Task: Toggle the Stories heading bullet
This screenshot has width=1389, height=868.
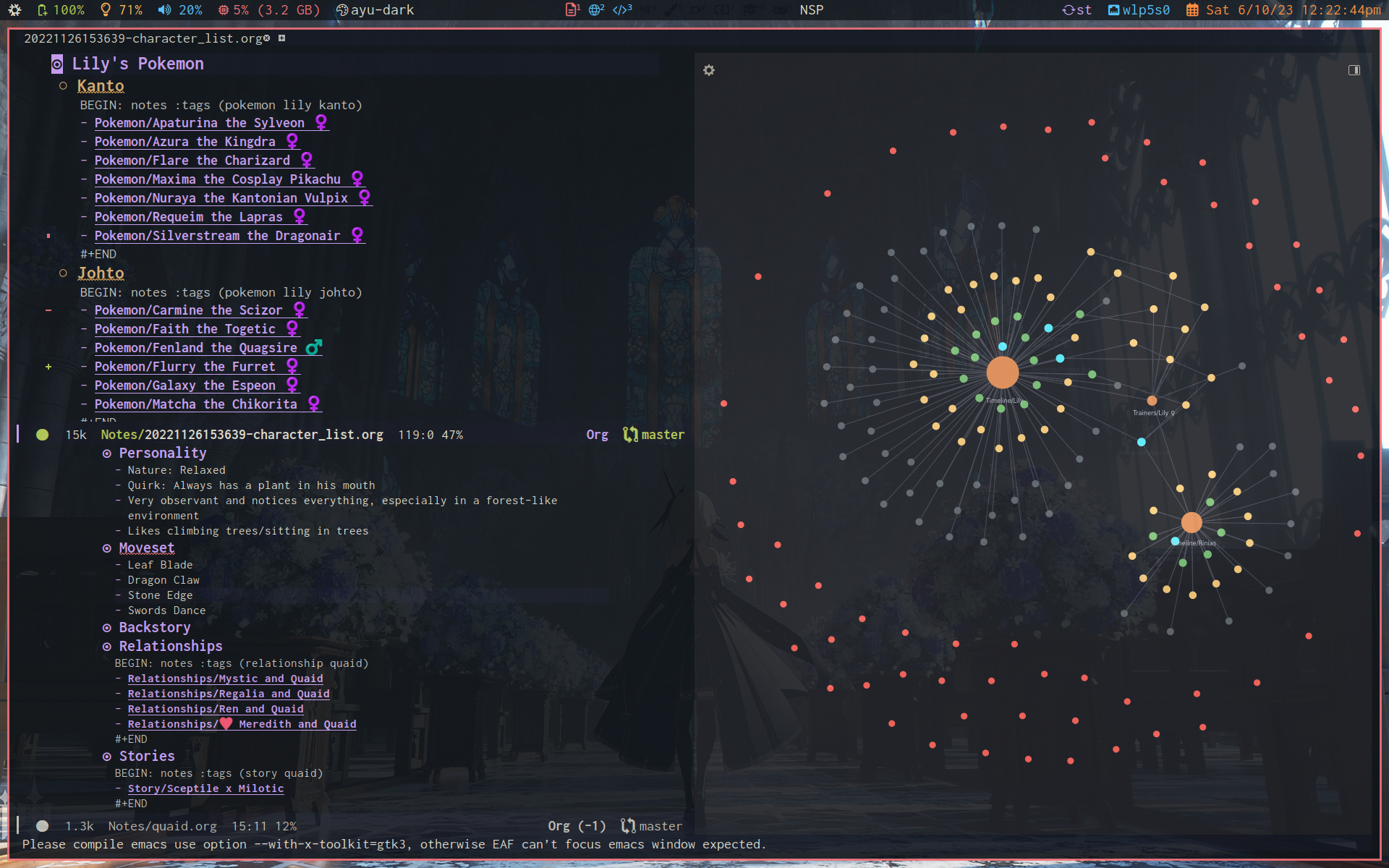Action: (x=107, y=757)
